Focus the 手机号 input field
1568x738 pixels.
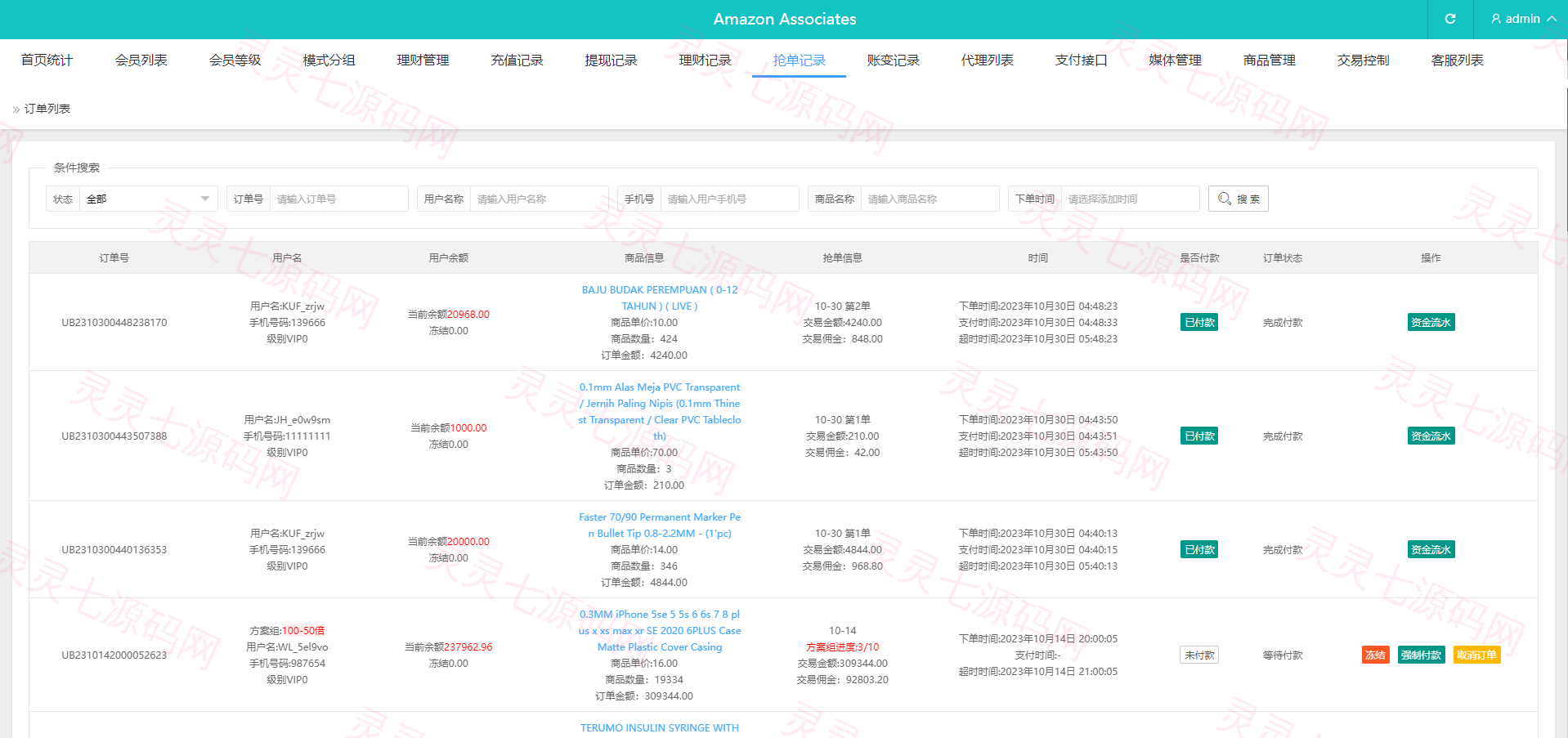pyautogui.click(x=729, y=199)
